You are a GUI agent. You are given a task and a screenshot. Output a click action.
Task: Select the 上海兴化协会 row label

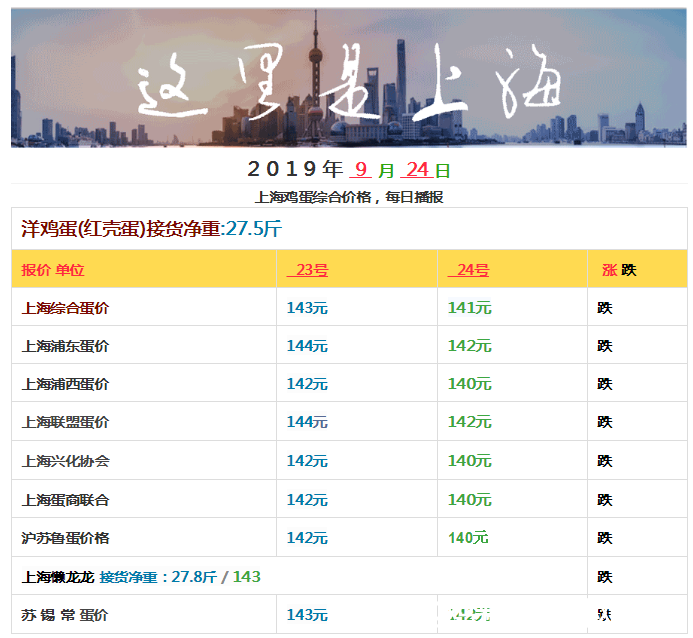click(65, 461)
